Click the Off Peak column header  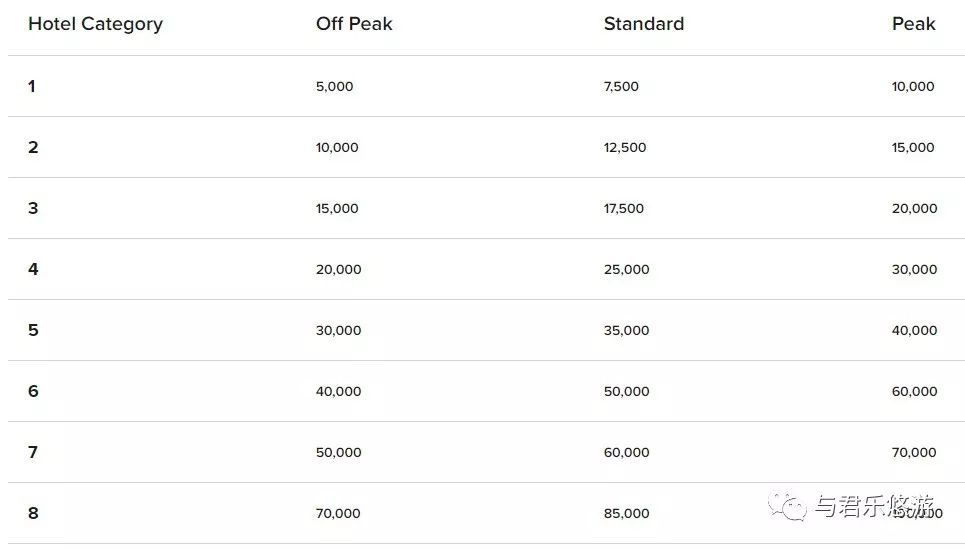tap(354, 23)
